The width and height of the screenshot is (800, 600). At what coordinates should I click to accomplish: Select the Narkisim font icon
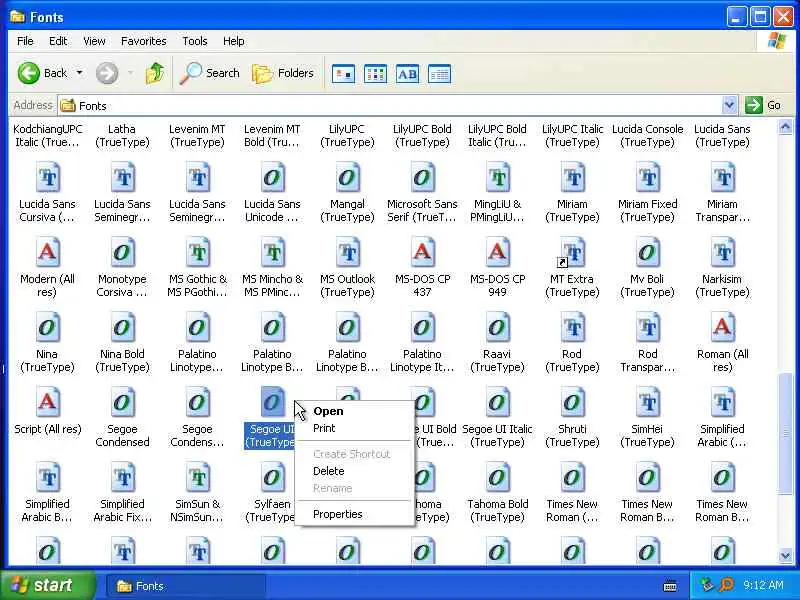tap(722, 253)
